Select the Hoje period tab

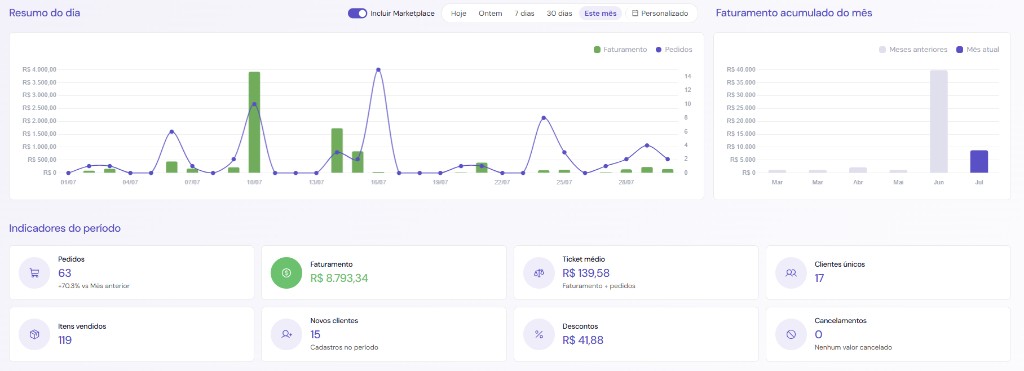[458, 13]
